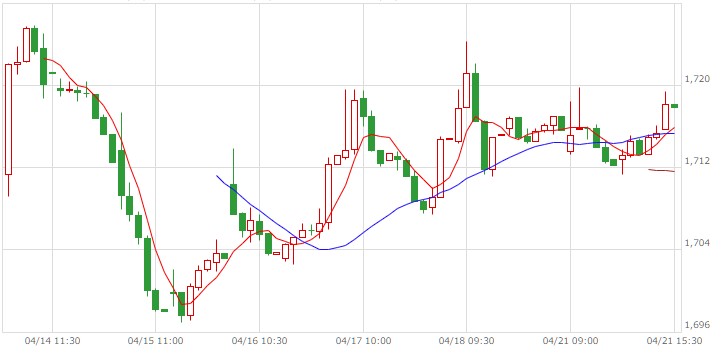Select the highest-wick hollow candle near 04/18 09:30

pyautogui.click(x=467, y=90)
